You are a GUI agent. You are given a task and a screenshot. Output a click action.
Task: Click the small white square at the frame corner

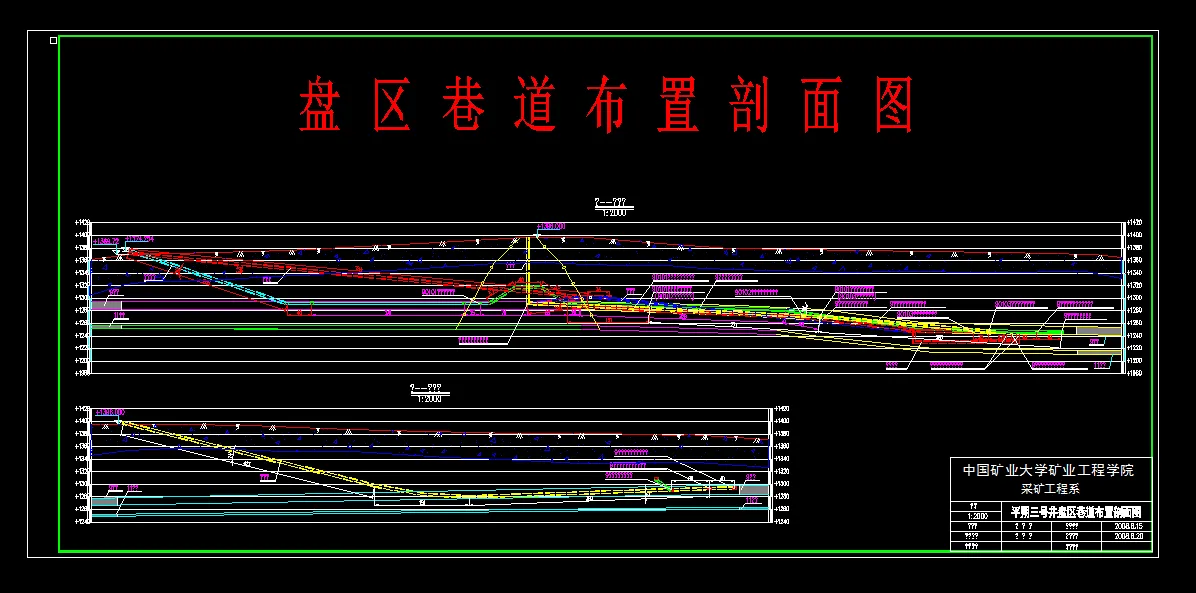53,40
